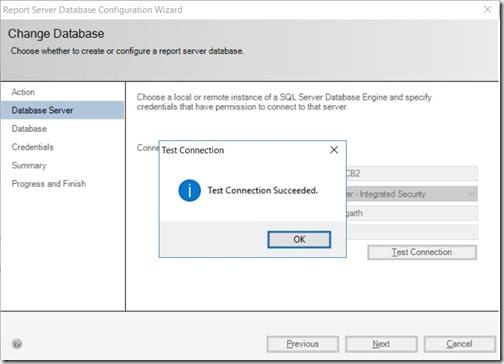Click the server name field ending in CB2

412,174
